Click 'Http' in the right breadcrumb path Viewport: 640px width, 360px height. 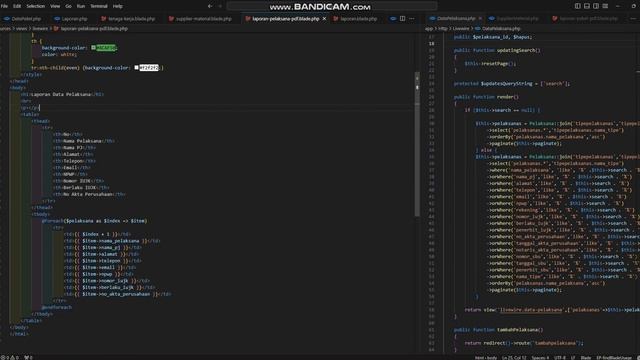click(443, 29)
